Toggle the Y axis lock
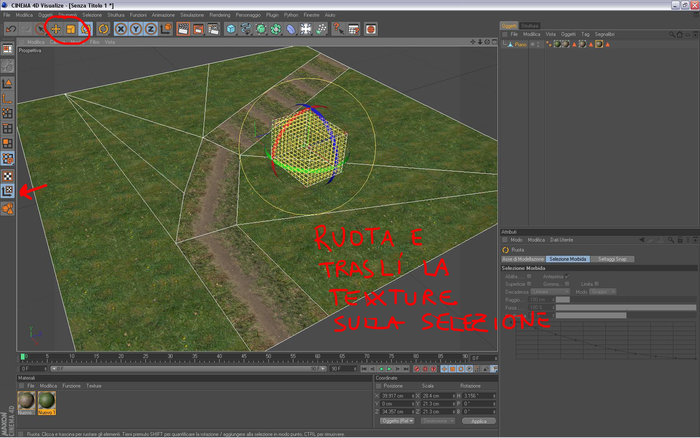700x438 pixels. [136, 29]
